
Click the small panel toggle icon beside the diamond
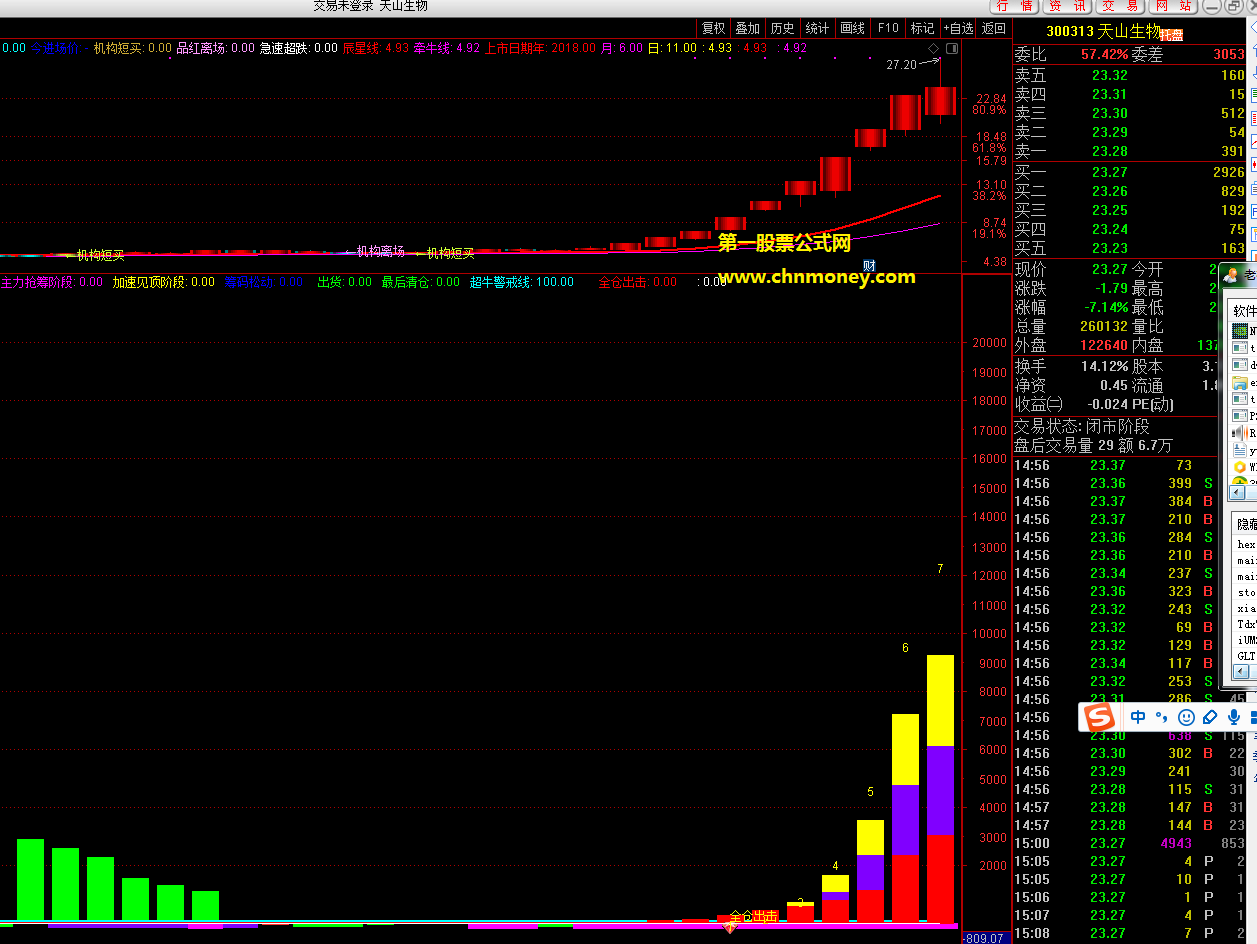[x=951, y=48]
